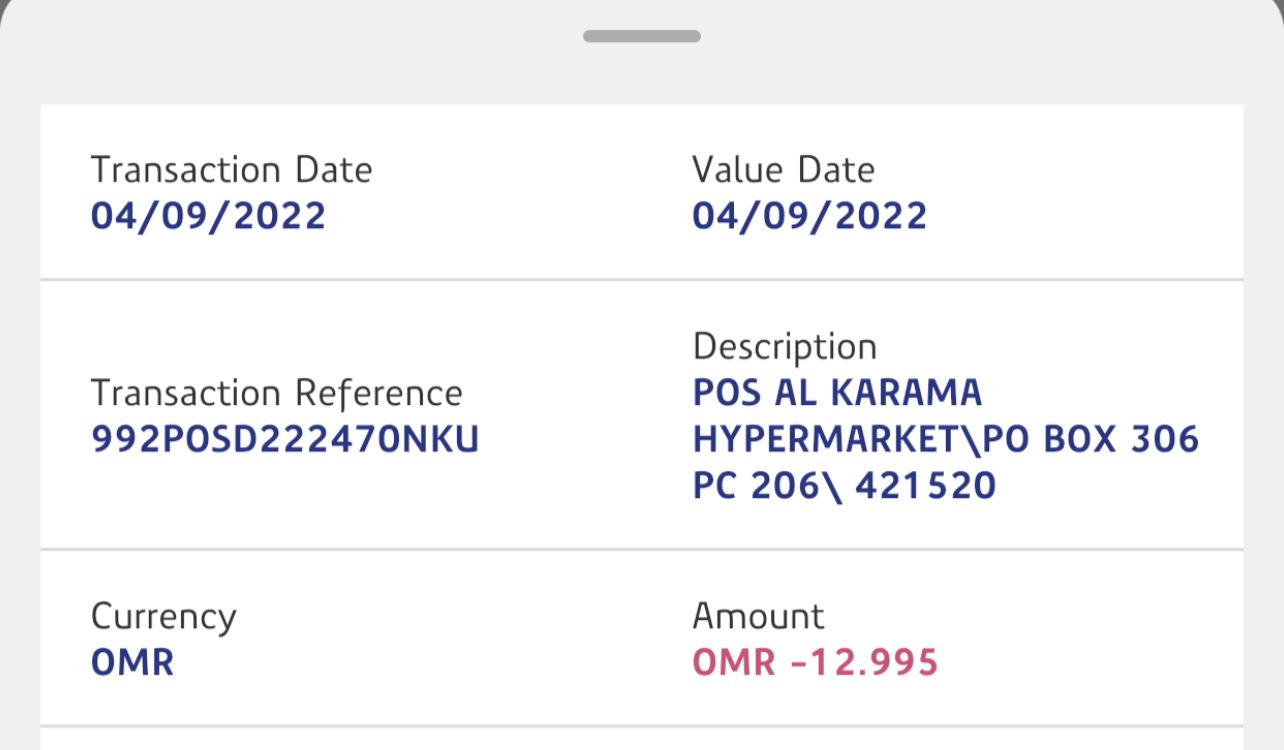
Task: Select the OMR -12.995 amount
Action: pyautogui.click(x=815, y=662)
